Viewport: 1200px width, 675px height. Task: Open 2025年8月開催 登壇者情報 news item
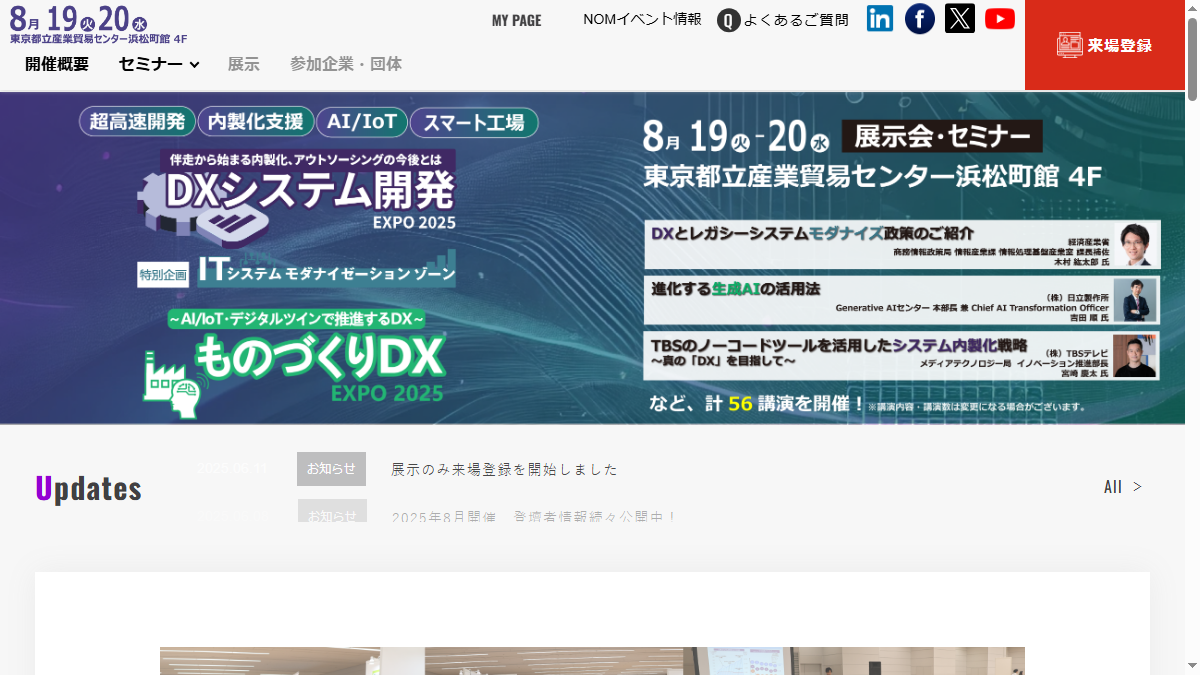(534, 516)
